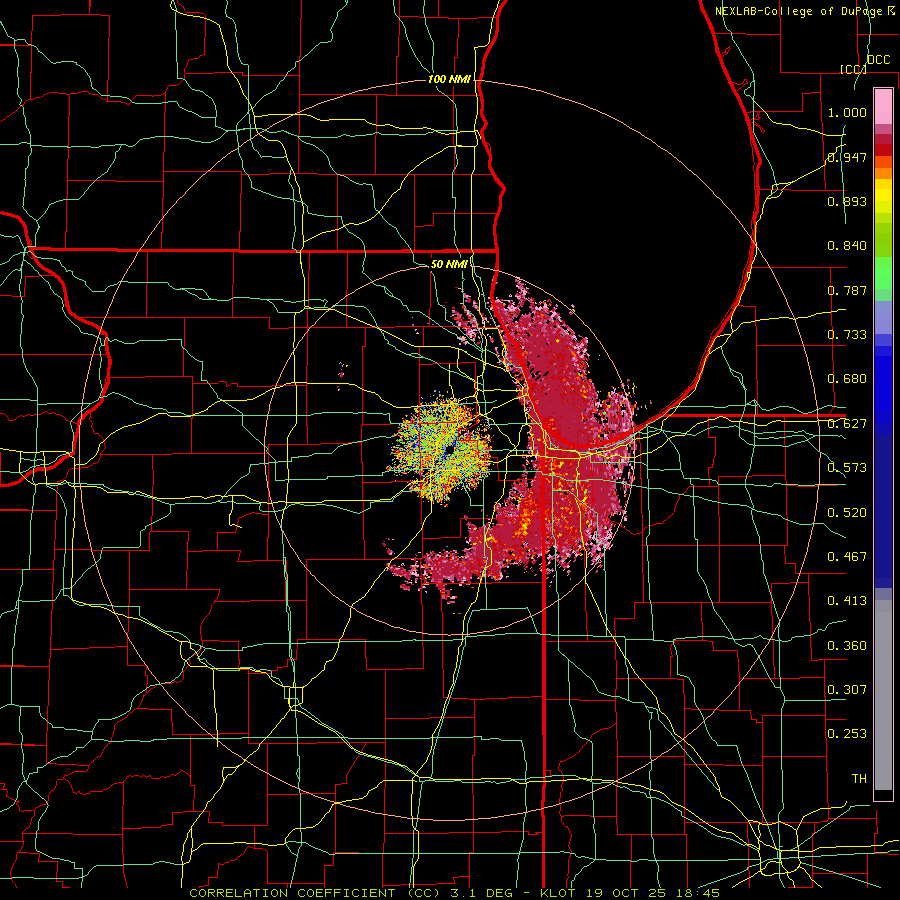Click the pink top segment of the color bar
The height and width of the screenshot is (900, 900).
coord(883,106)
